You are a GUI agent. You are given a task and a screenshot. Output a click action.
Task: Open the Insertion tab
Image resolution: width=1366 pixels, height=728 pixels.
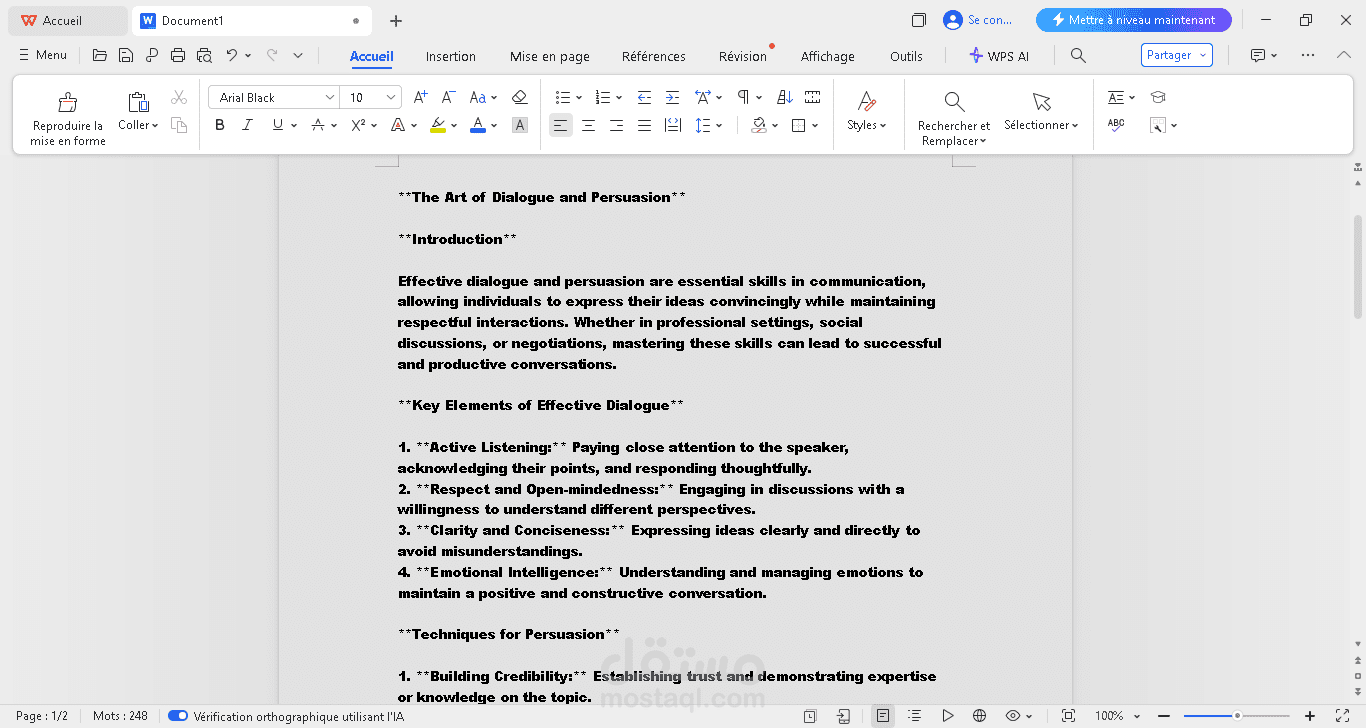pyautogui.click(x=450, y=56)
